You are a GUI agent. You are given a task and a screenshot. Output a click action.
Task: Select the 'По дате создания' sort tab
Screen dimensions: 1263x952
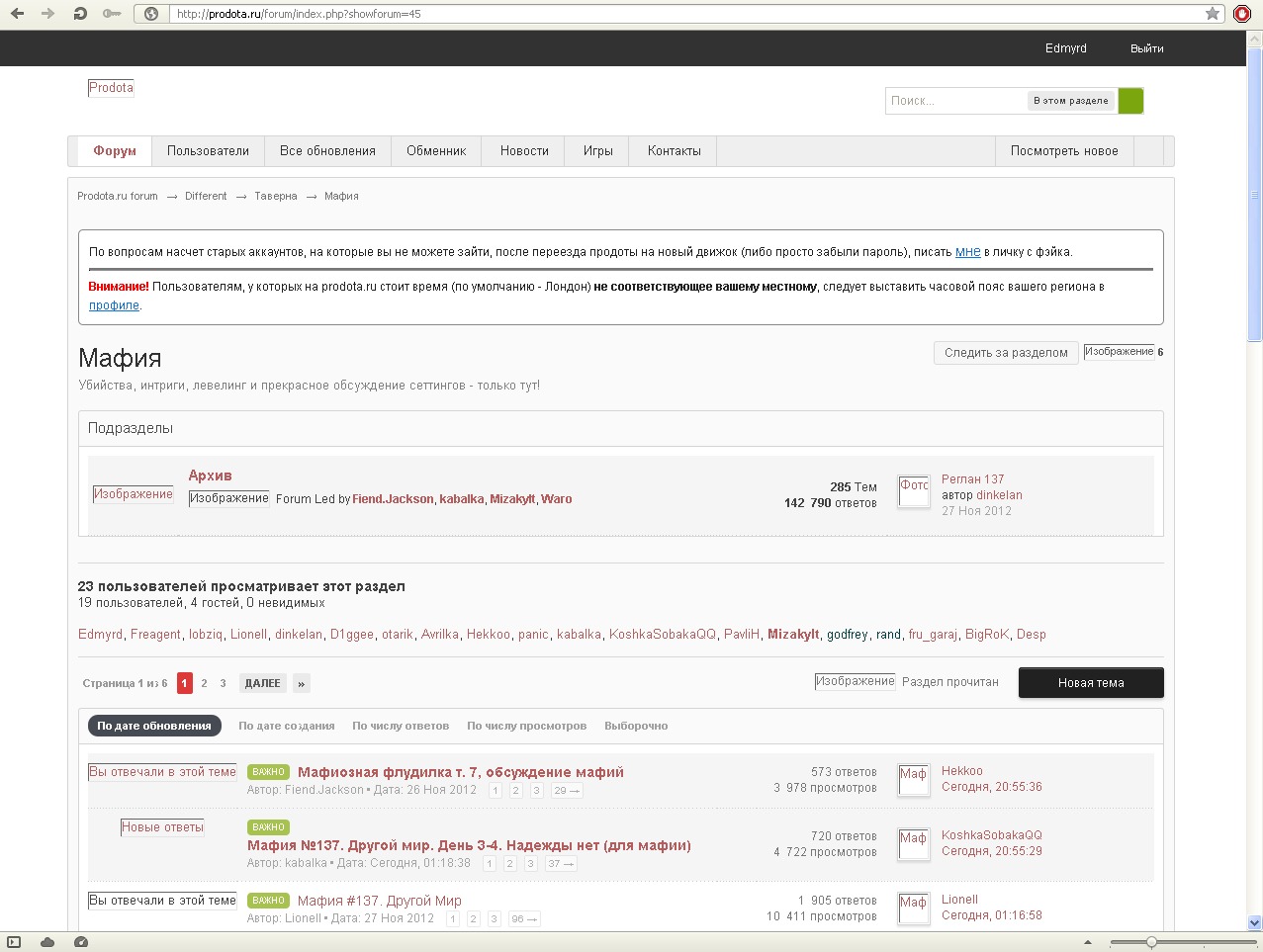click(286, 726)
